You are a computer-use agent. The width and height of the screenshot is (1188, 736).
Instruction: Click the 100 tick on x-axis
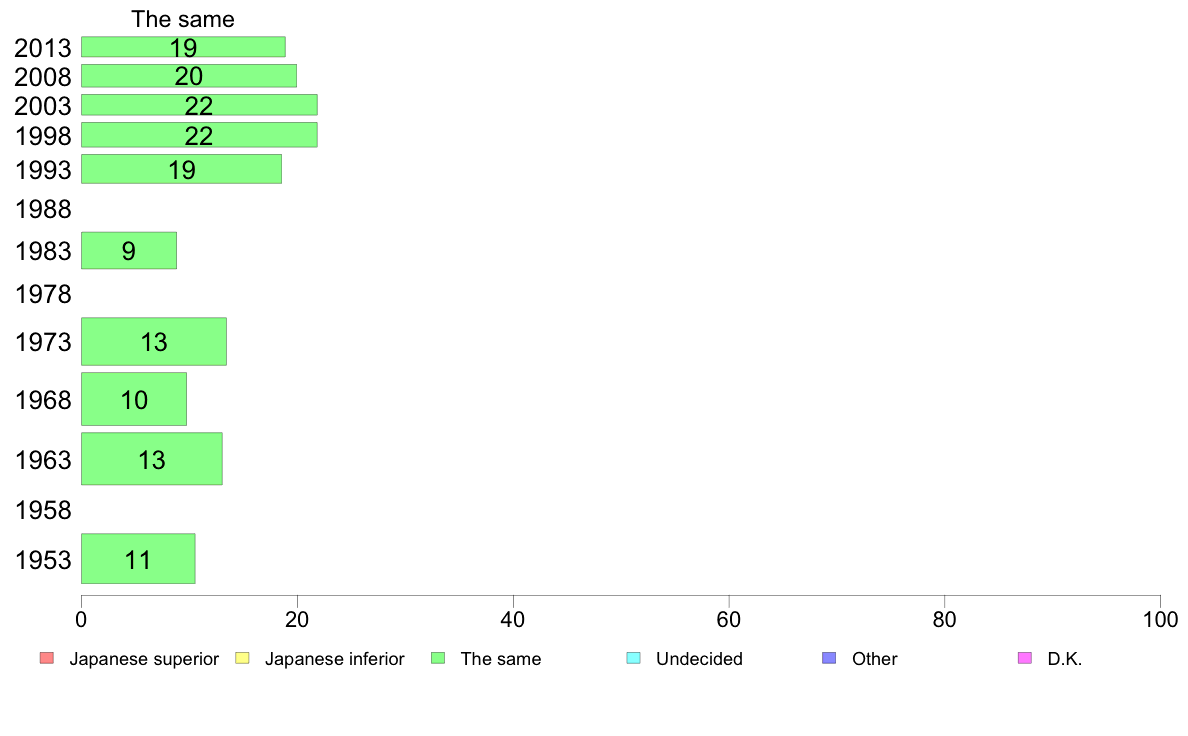(x=1160, y=620)
